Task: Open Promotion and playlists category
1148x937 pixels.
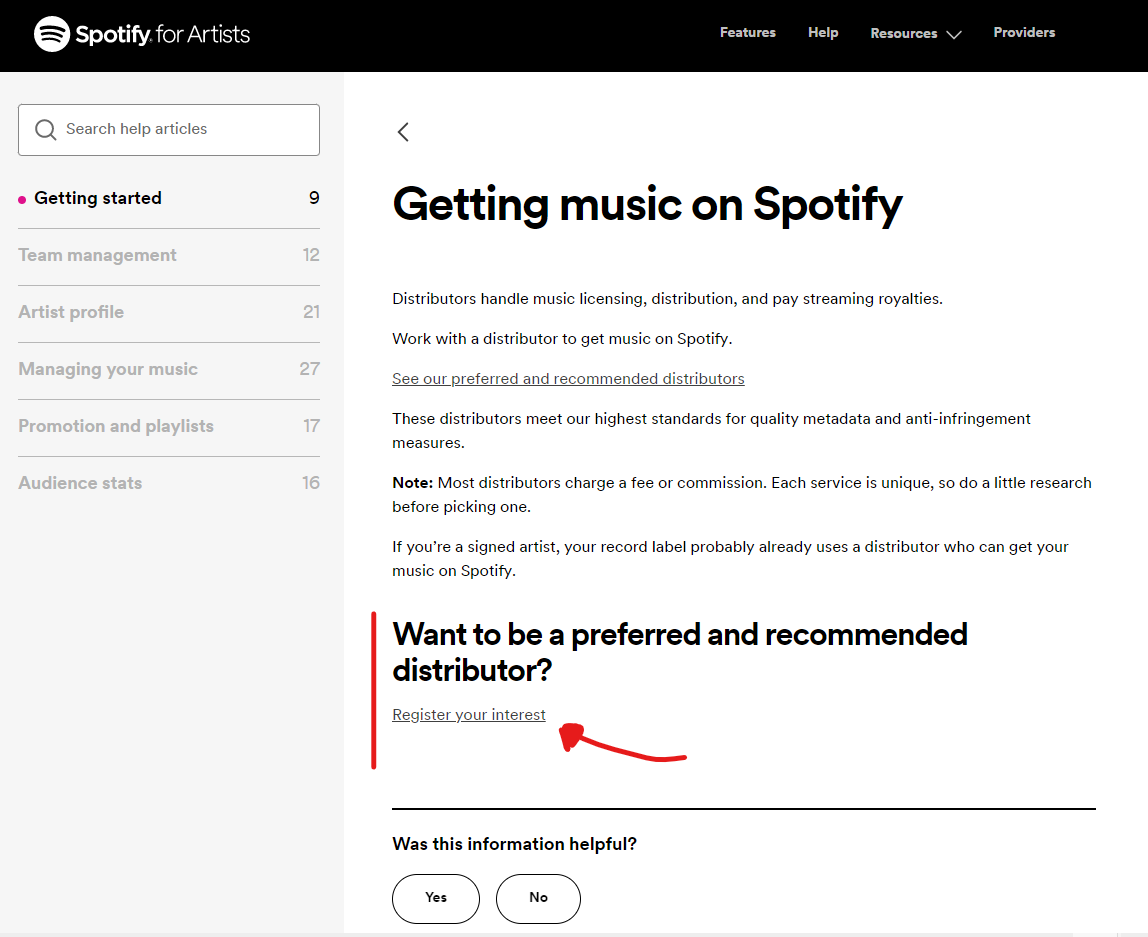Action: [x=169, y=426]
